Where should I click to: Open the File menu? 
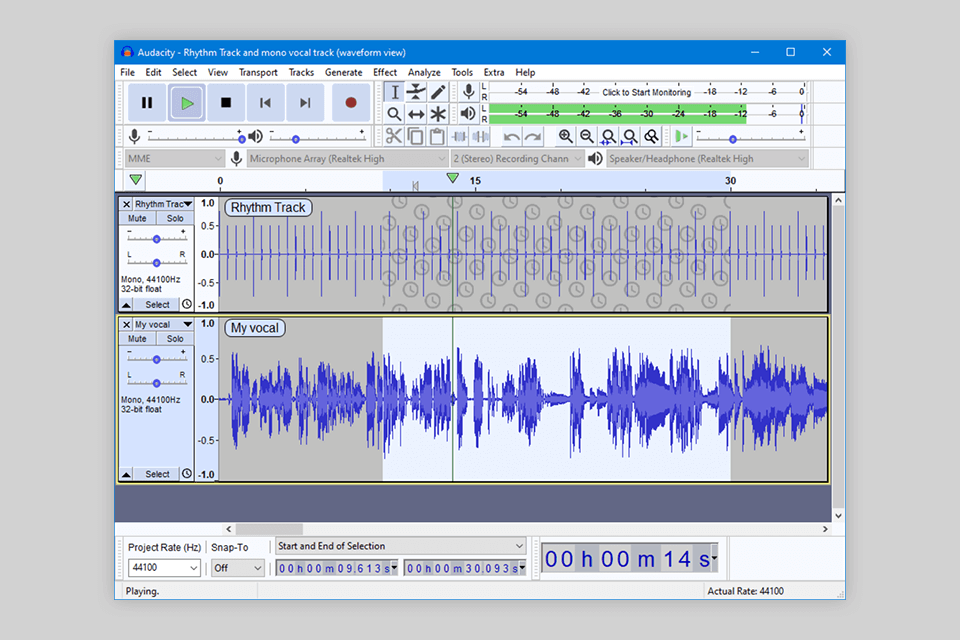pyautogui.click(x=127, y=72)
